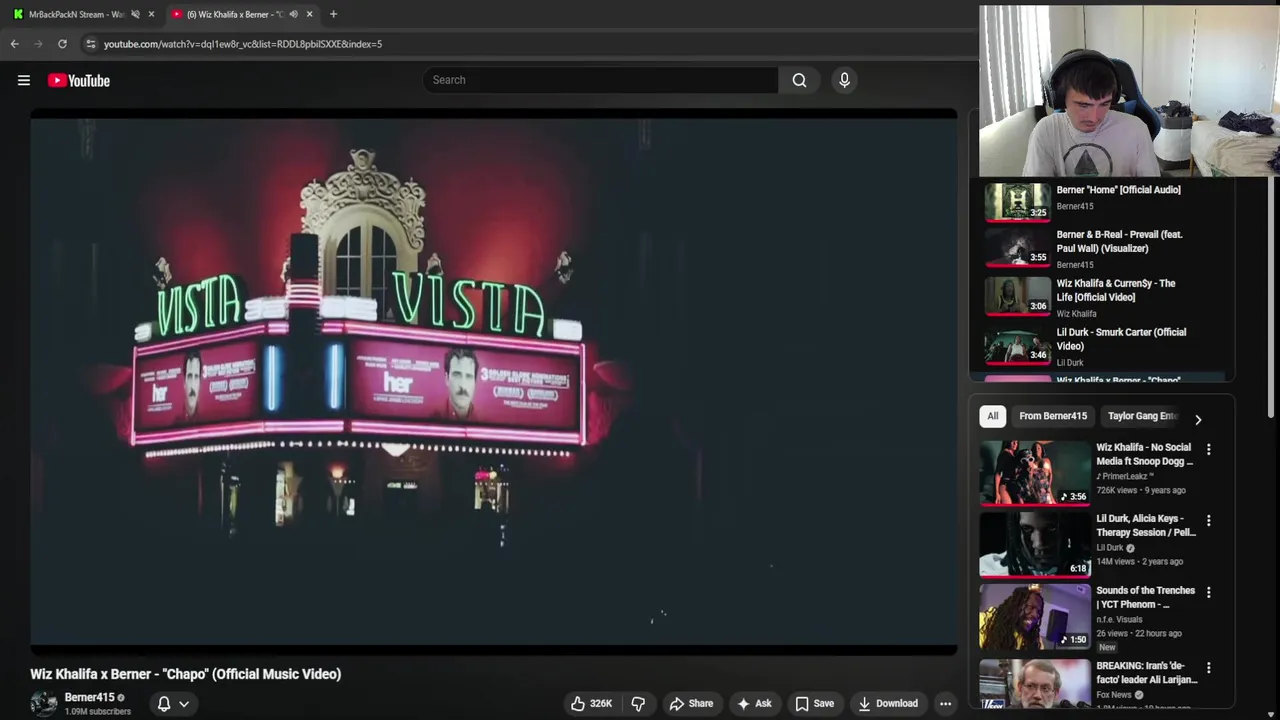This screenshot has height=720, width=1280.
Task: Open options menu for Sounds of the Trenches
Action: tap(1208, 593)
